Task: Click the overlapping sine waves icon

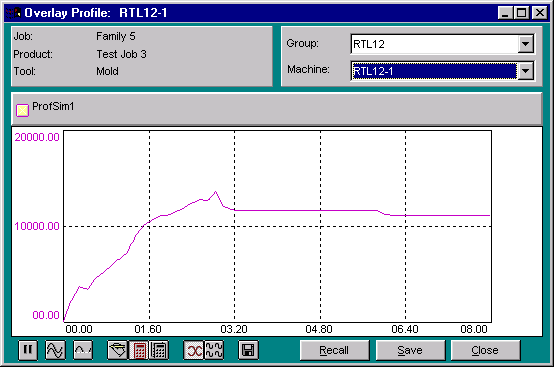Action: pos(55,350)
